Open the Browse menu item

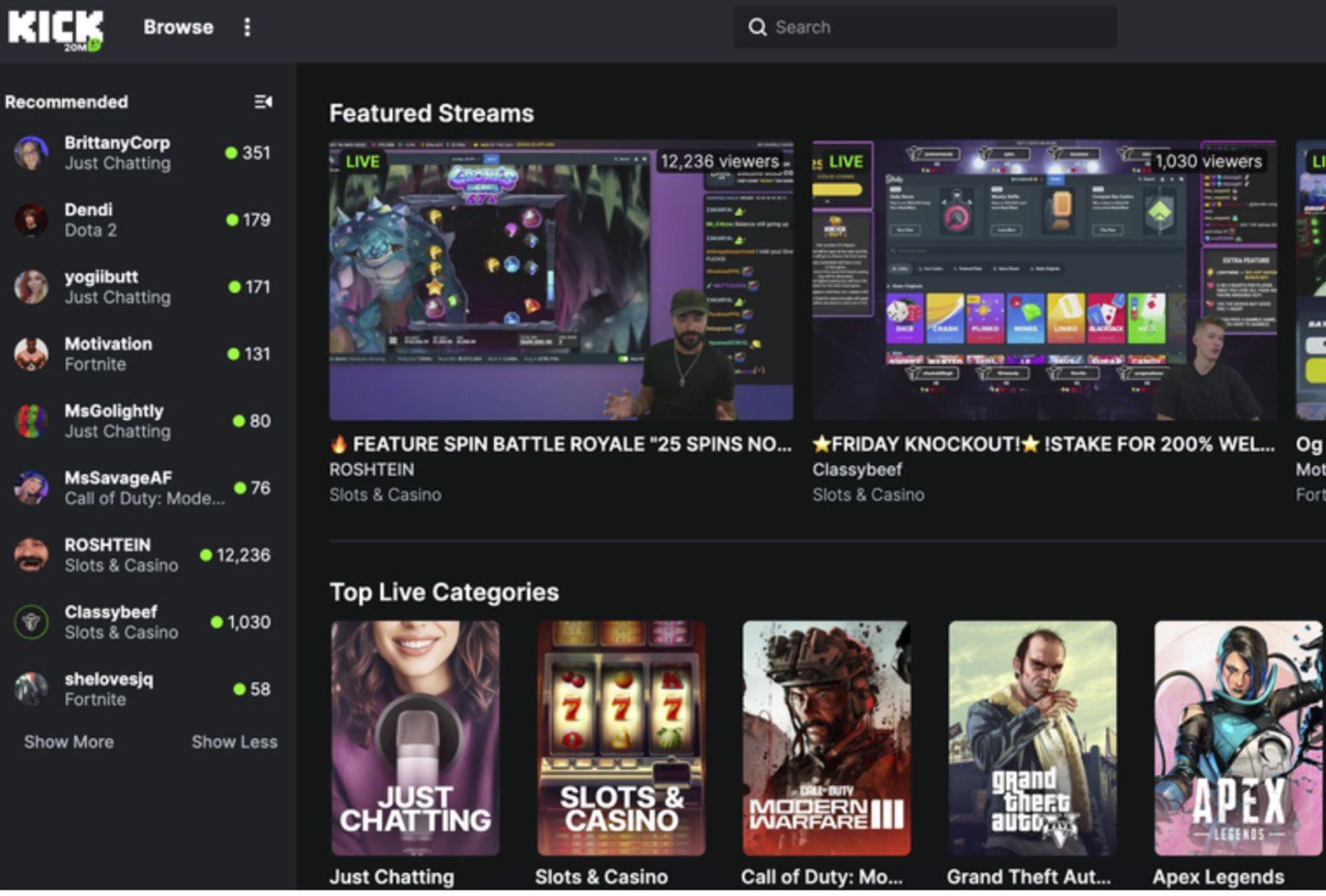pos(178,28)
